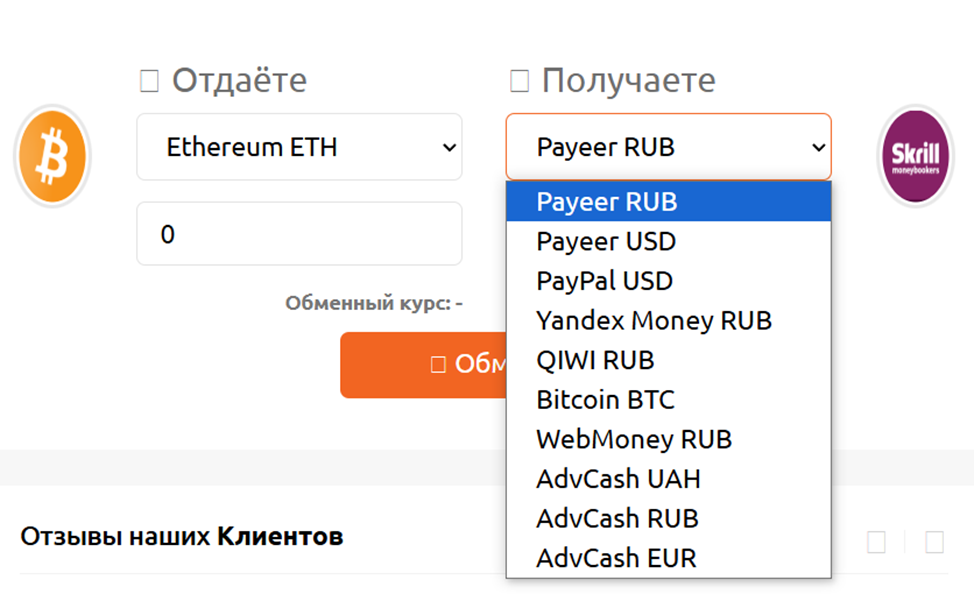
Task: Collapse the open Payeer RUB dropdown list
Action: (668, 147)
